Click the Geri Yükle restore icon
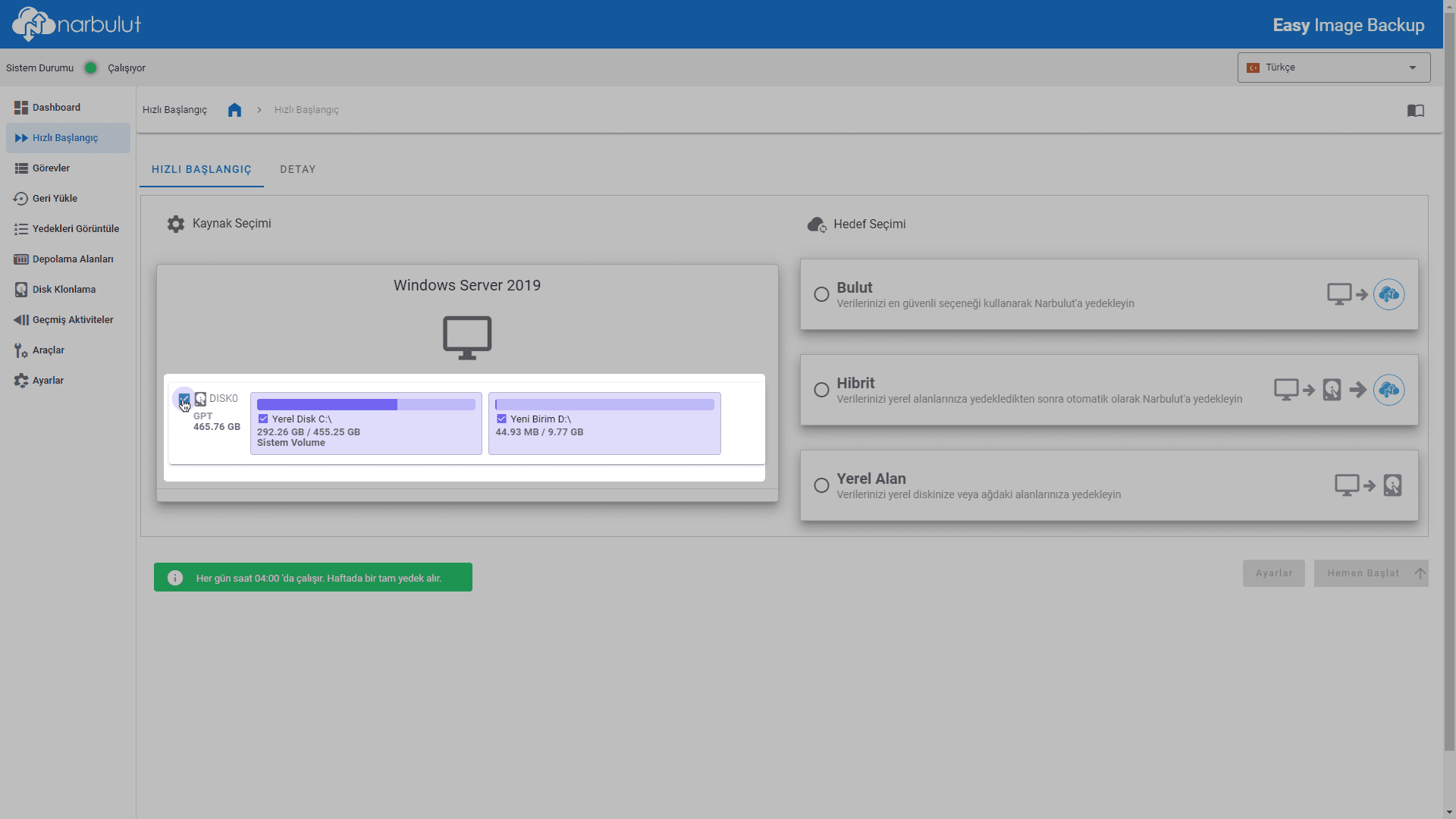 coord(21,199)
